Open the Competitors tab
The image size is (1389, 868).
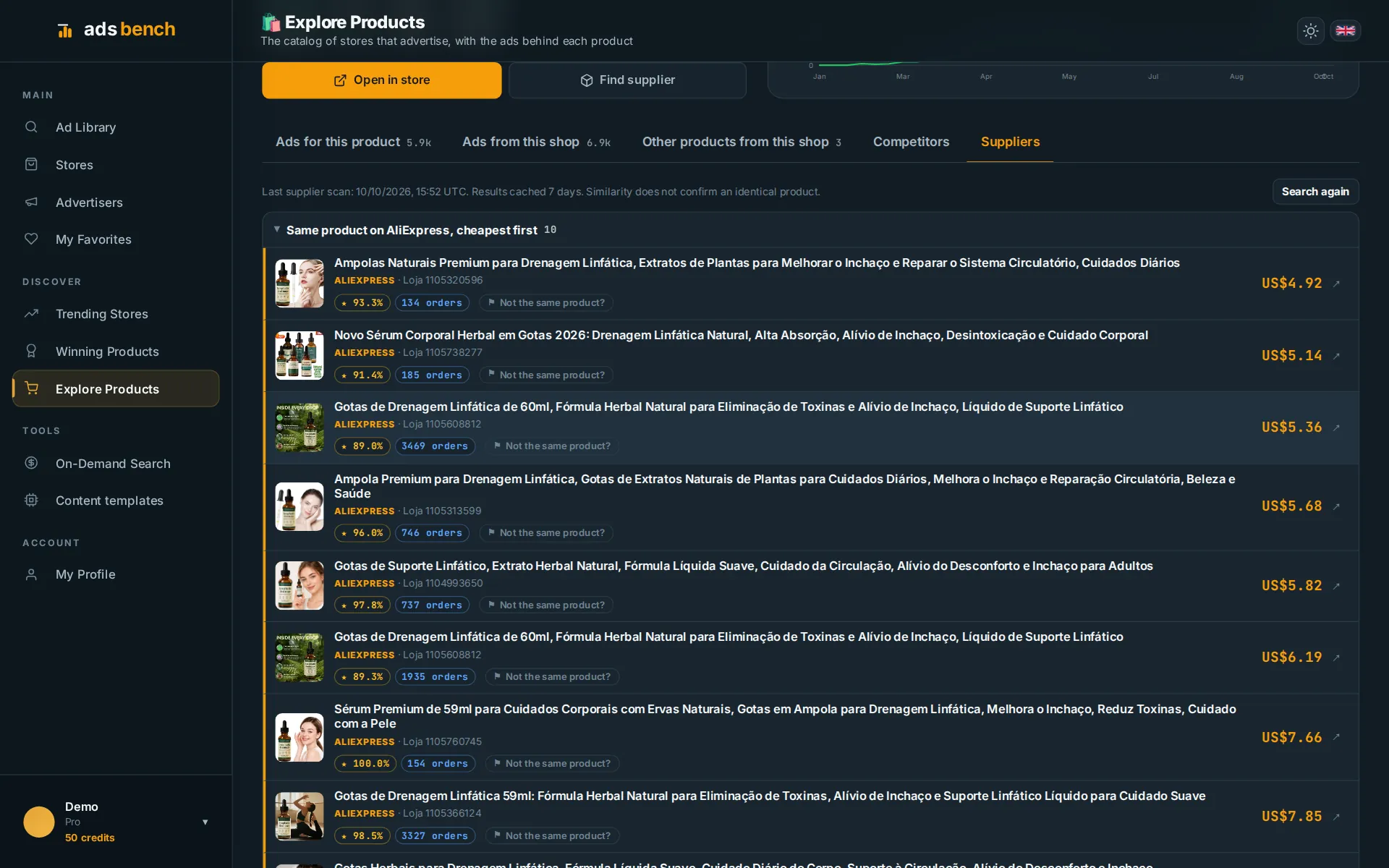[x=911, y=142]
